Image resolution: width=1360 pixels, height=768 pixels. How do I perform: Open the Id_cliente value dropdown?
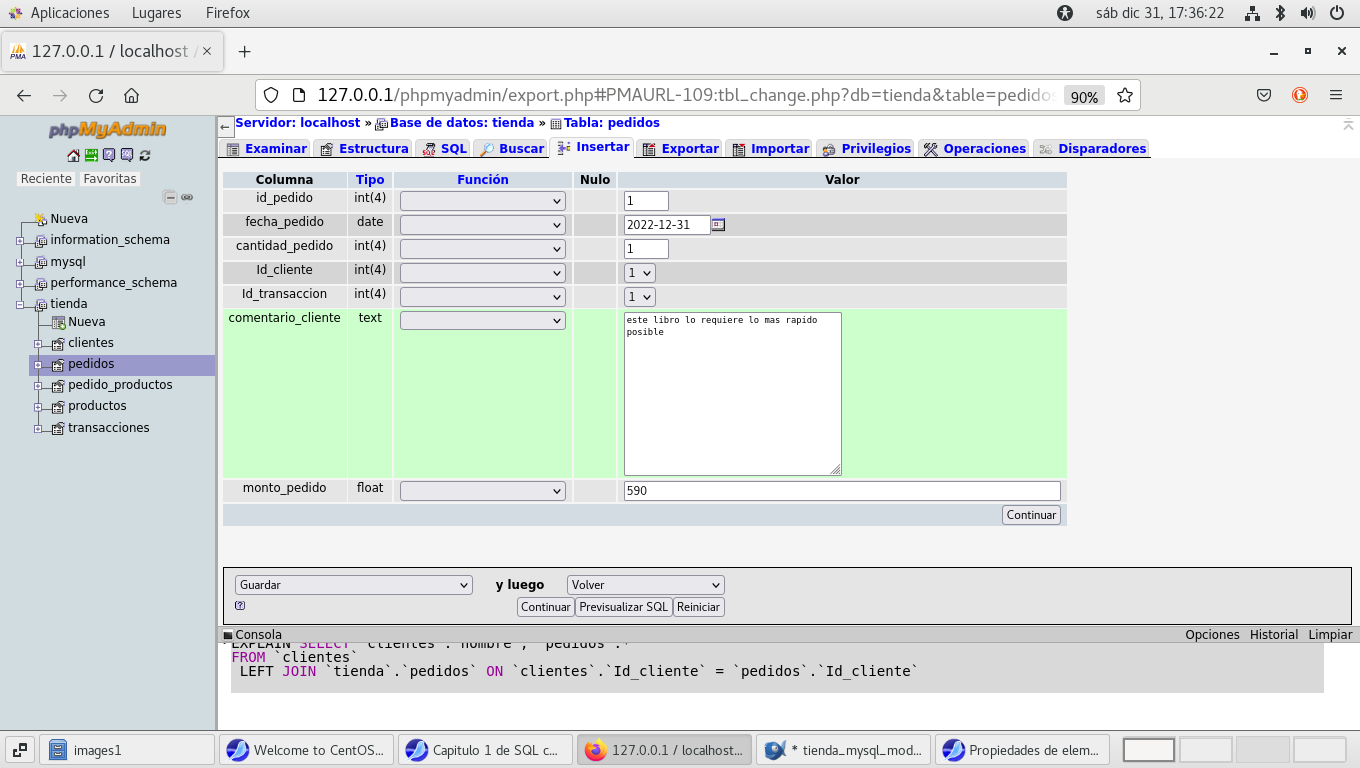point(639,273)
